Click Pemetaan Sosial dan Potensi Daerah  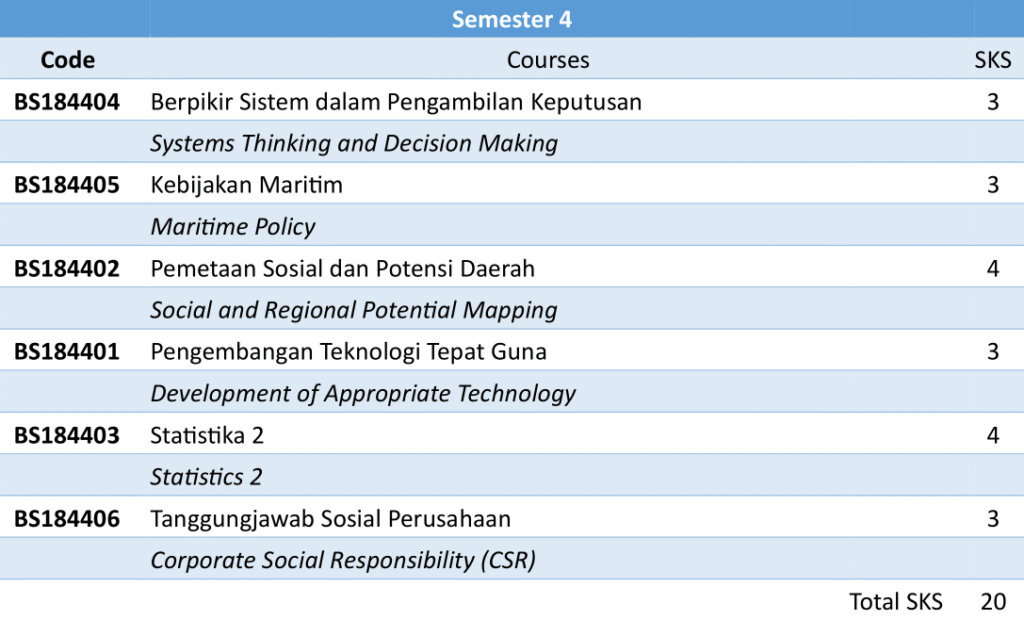pyautogui.click(x=342, y=269)
